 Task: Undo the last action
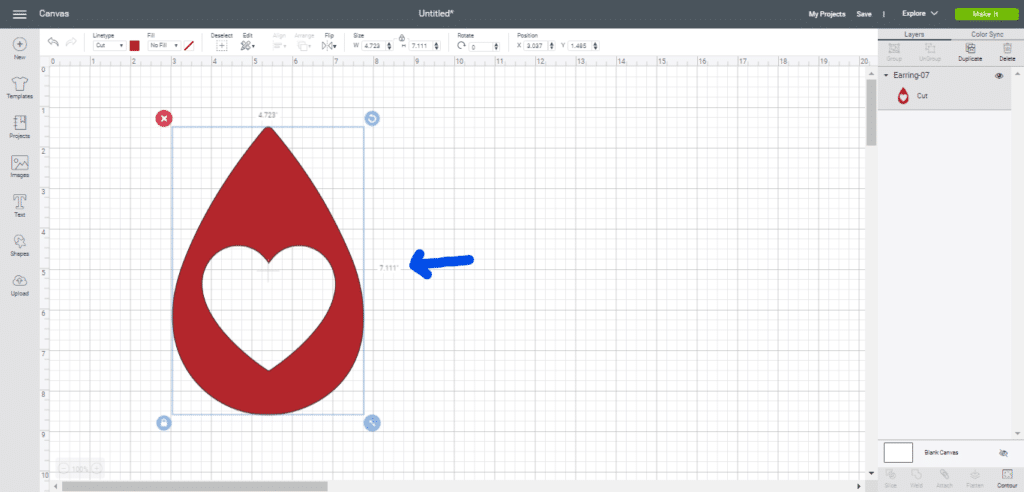[x=53, y=43]
